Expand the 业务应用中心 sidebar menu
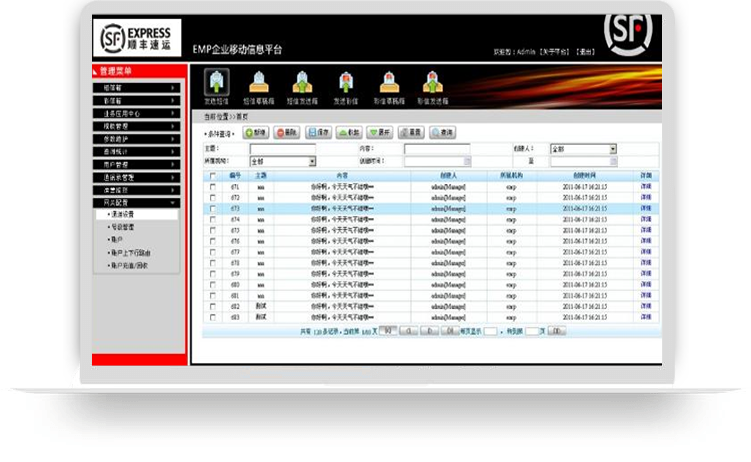Screen dimensions: 751x462 point(137,113)
